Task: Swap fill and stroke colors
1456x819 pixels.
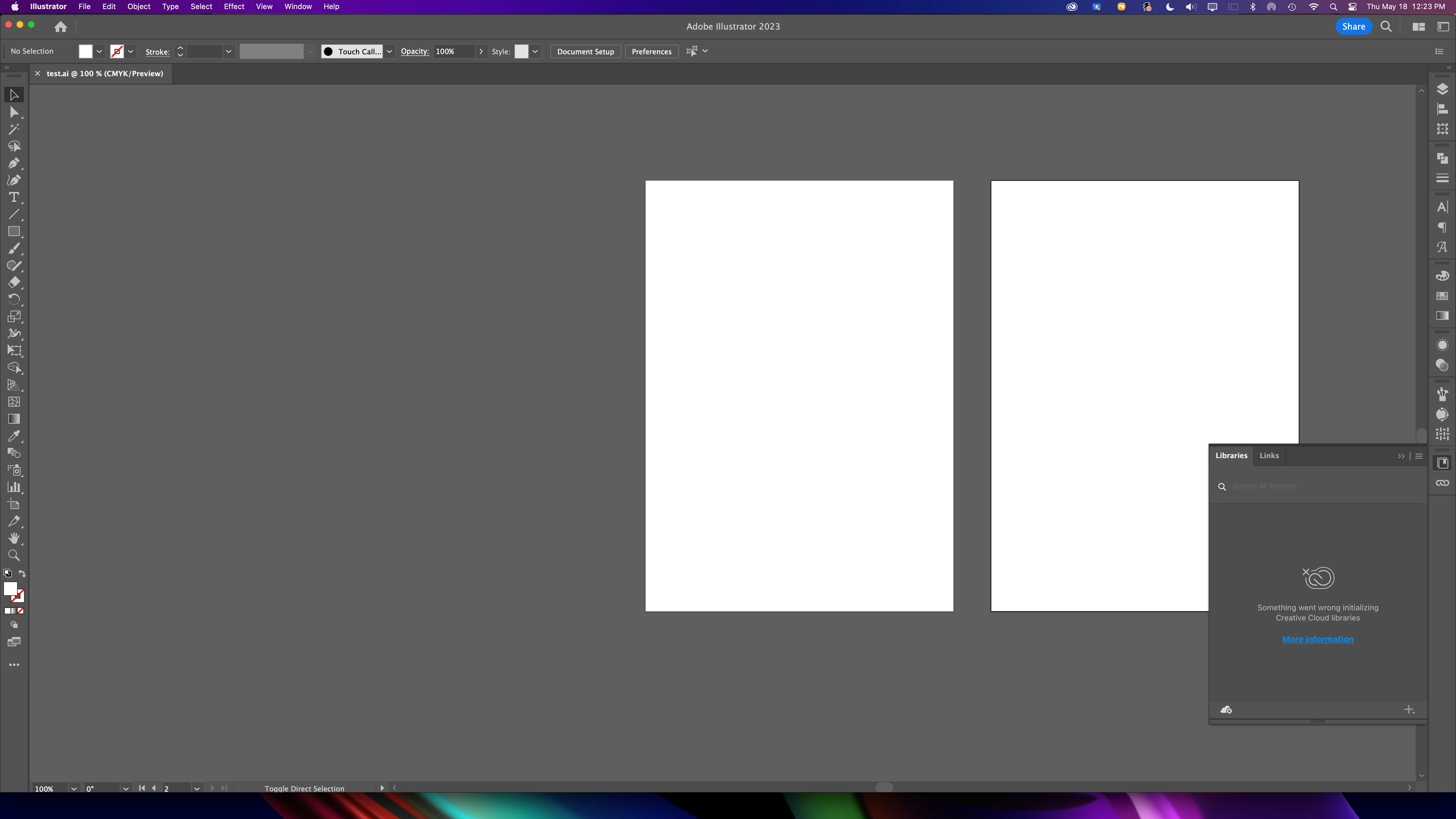Action: pyautogui.click(x=22, y=573)
